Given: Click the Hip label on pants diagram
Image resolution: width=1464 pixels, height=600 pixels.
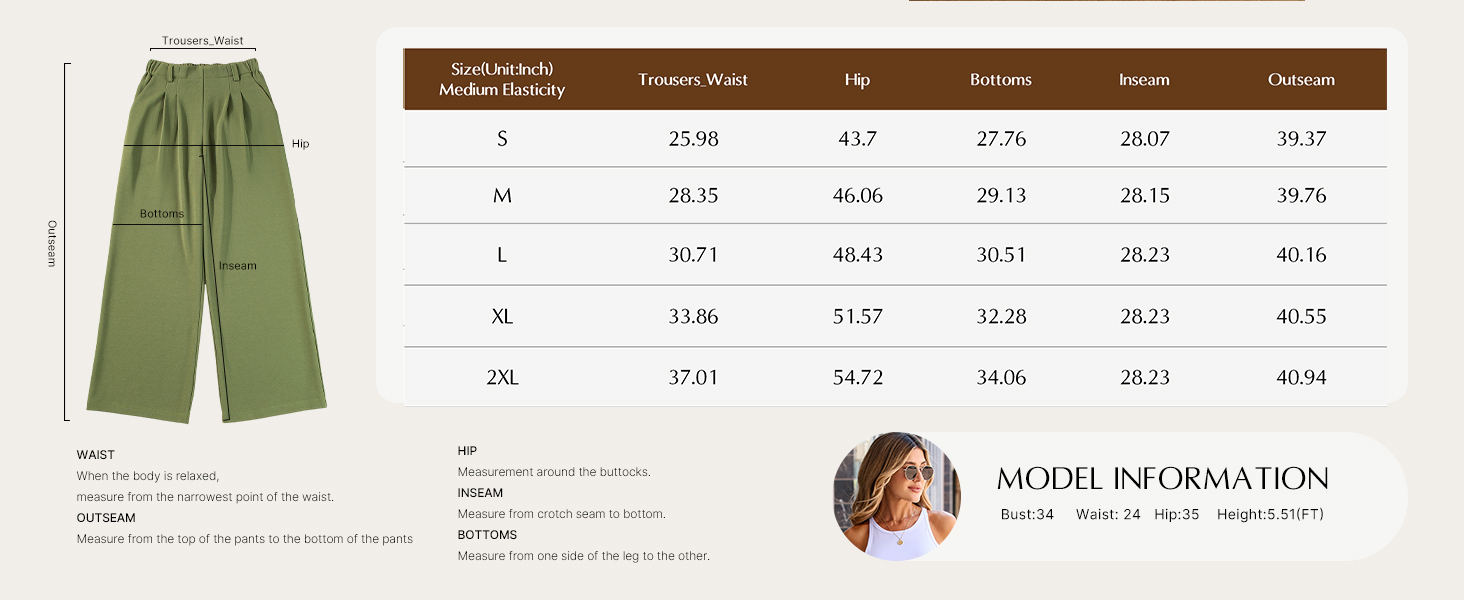Looking at the screenshot, I should [x=301, y=144].
